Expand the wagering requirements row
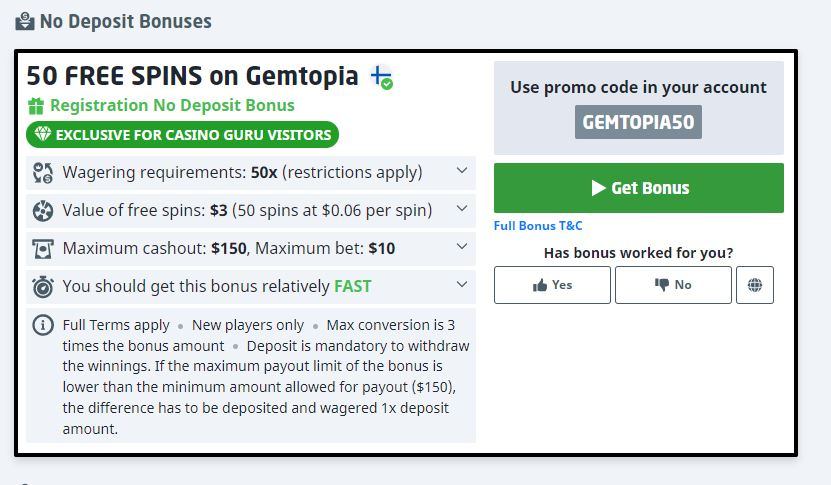Screen dimensions: 831x485 click(x=461, y=171)
